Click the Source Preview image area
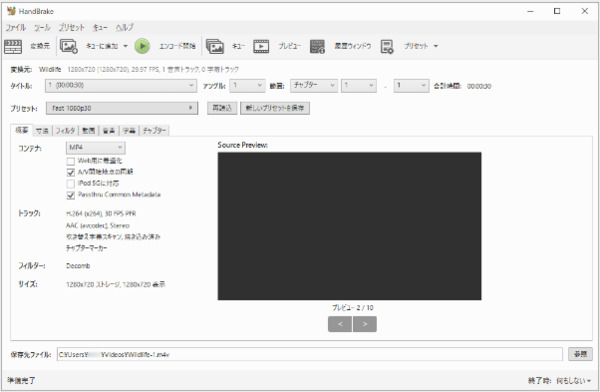Screen dimensions: 600x392 (349, 226)
